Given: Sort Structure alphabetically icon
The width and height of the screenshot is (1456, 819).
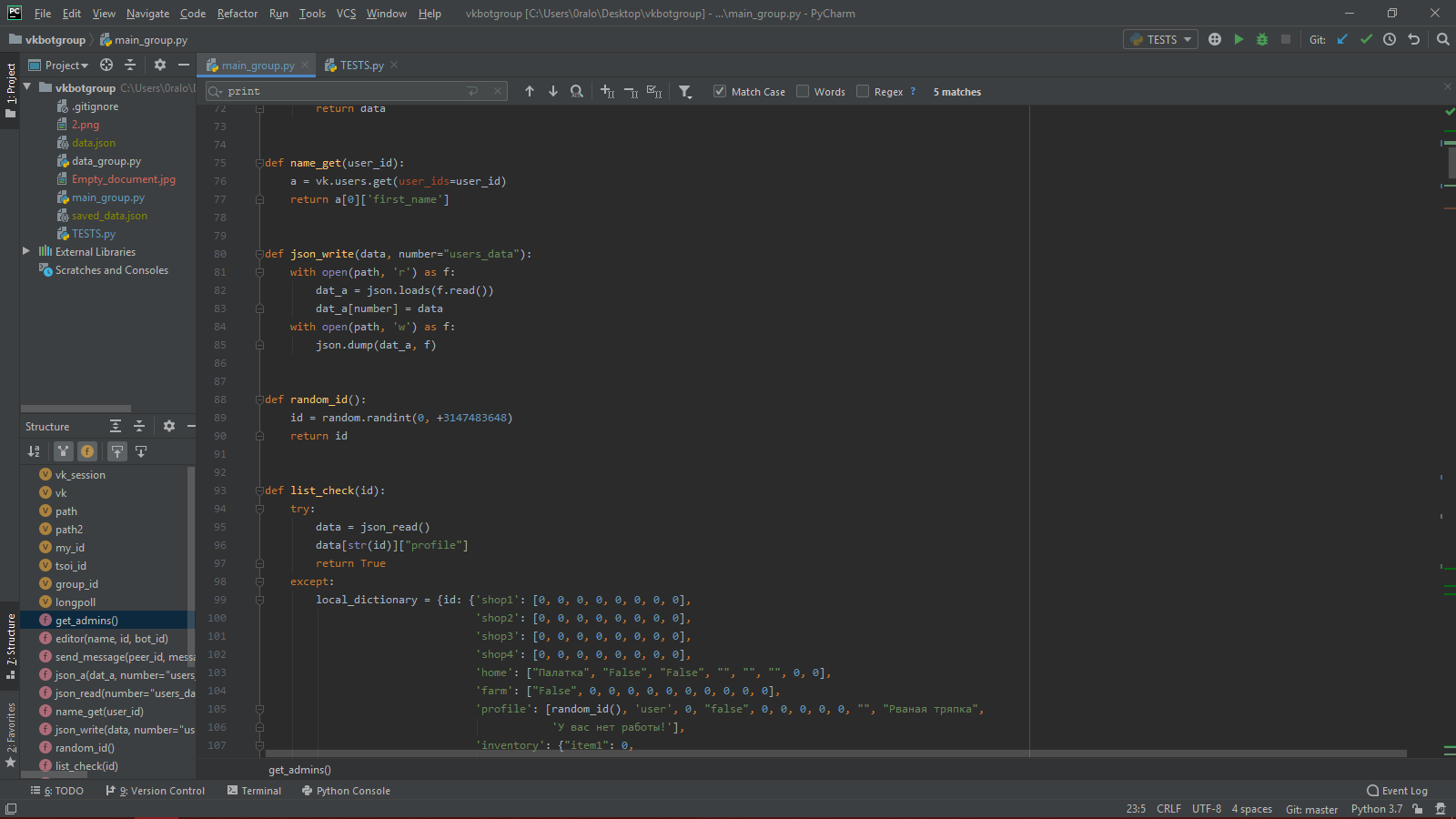Looking at the screenshot, I should [34, 451].
